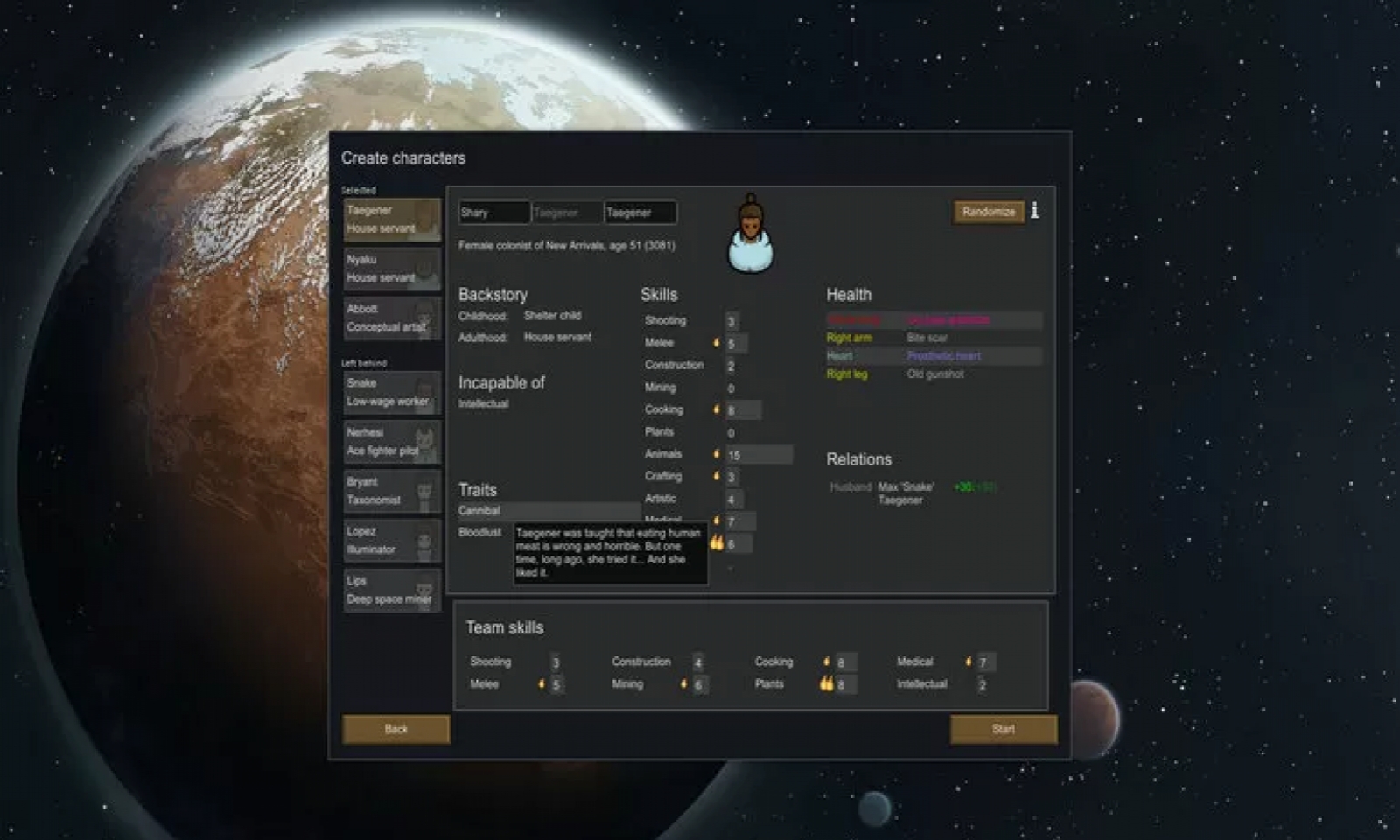The width and height of the screenshot is (1400, 840).
Task: Select Lopez Illuminator card
Action: (392, 541)
